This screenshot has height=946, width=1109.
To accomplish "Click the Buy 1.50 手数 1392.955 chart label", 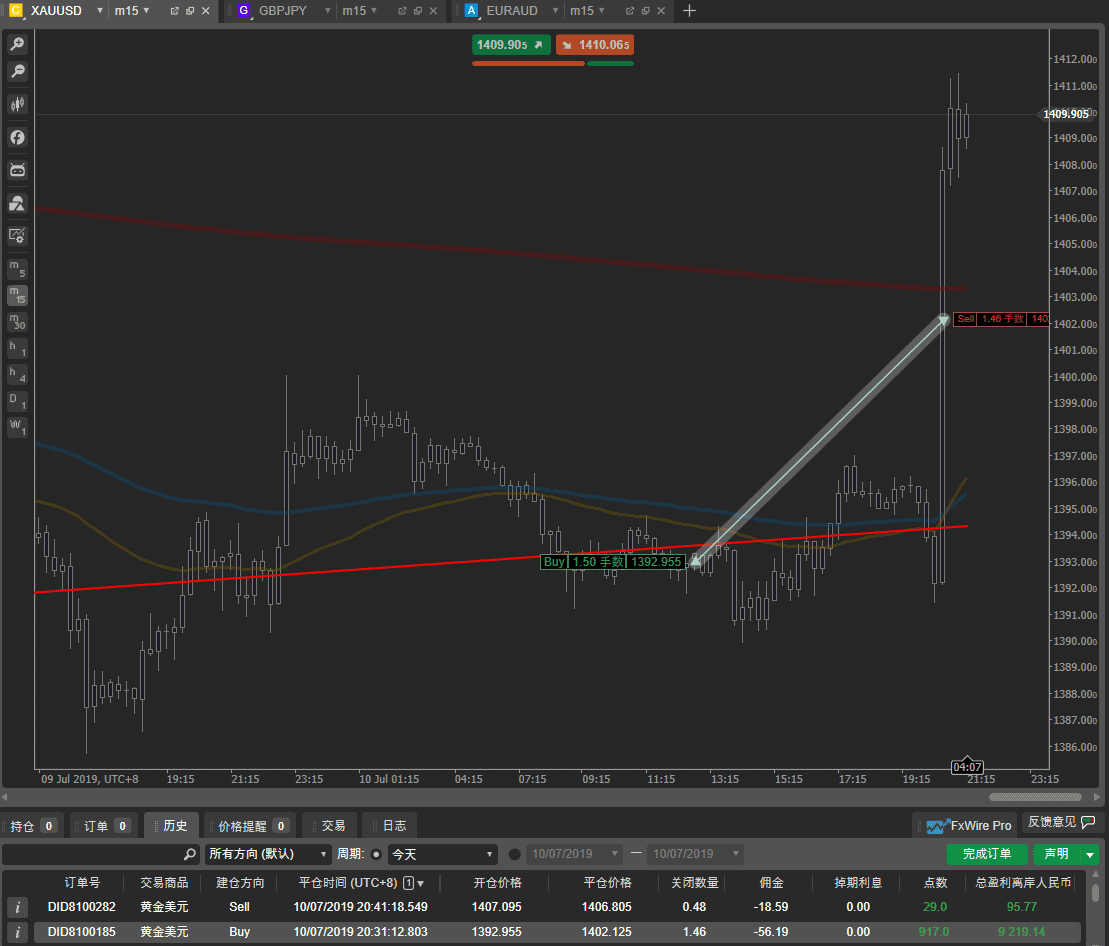I will [x=612, y=561].
